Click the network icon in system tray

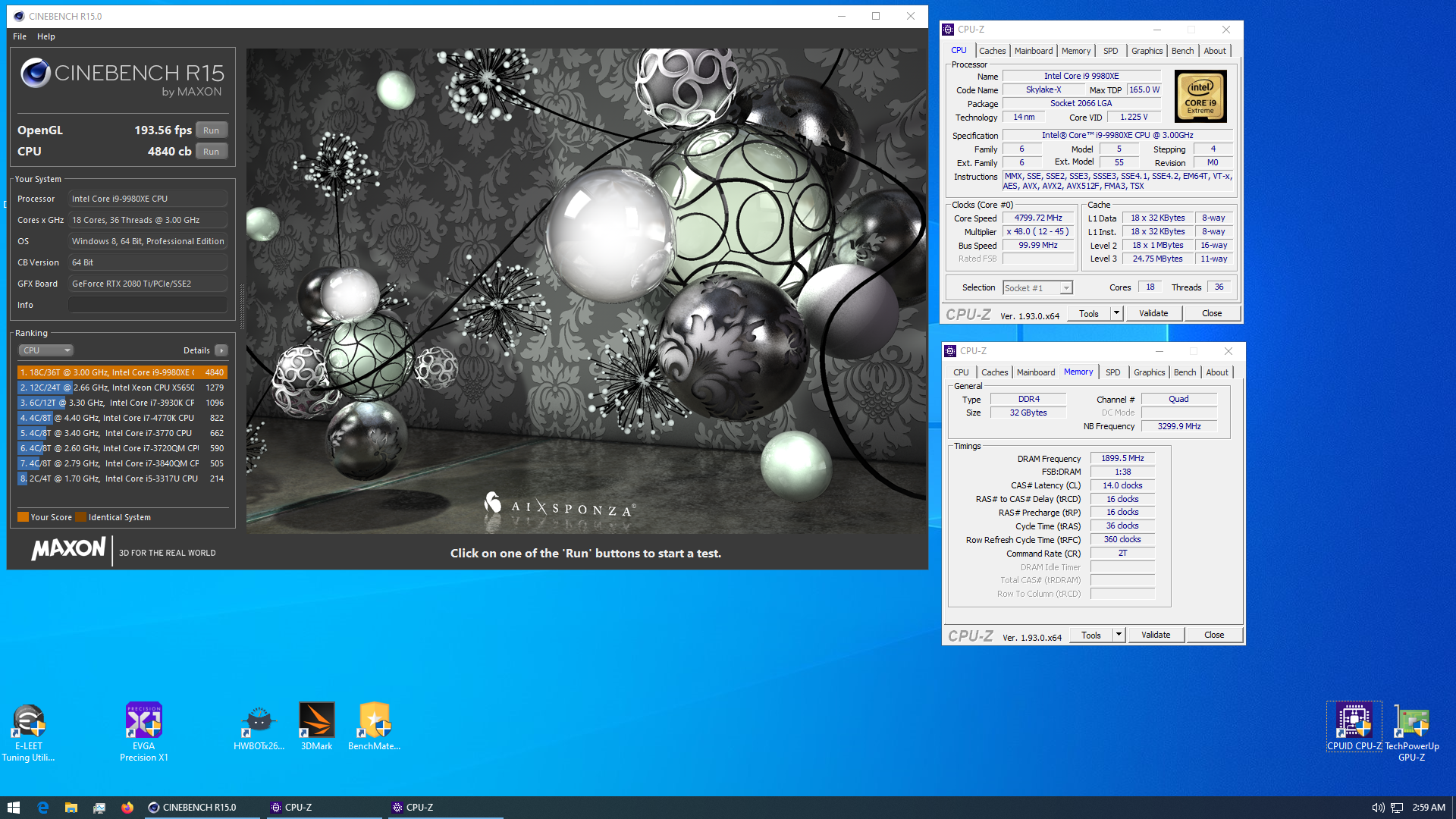click(1397, 808)
